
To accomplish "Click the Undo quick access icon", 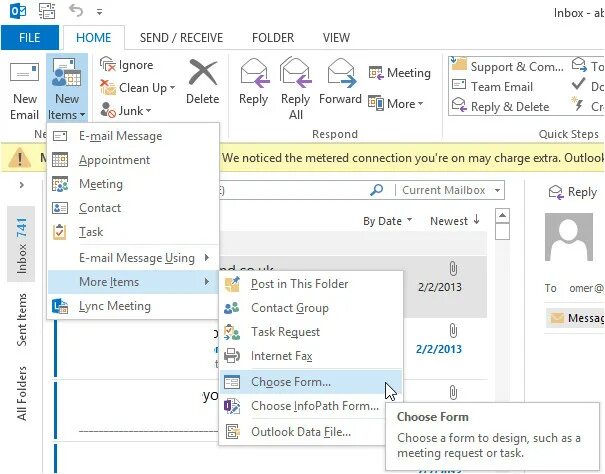I will click(76, 11).
